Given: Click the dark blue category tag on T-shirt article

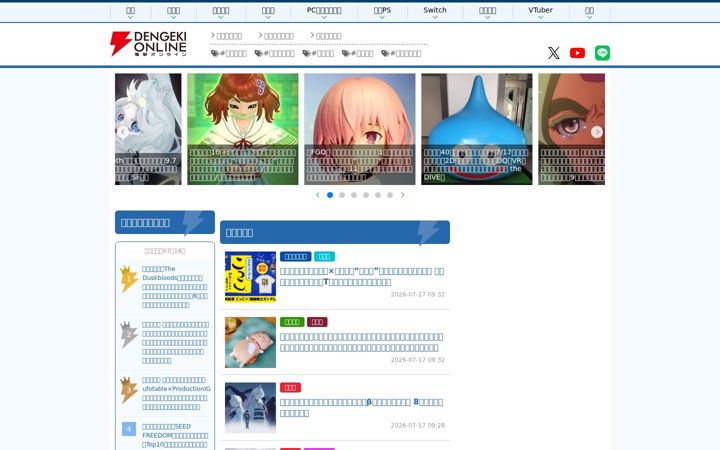Looking at the screenshot, I should coord(296,256).
